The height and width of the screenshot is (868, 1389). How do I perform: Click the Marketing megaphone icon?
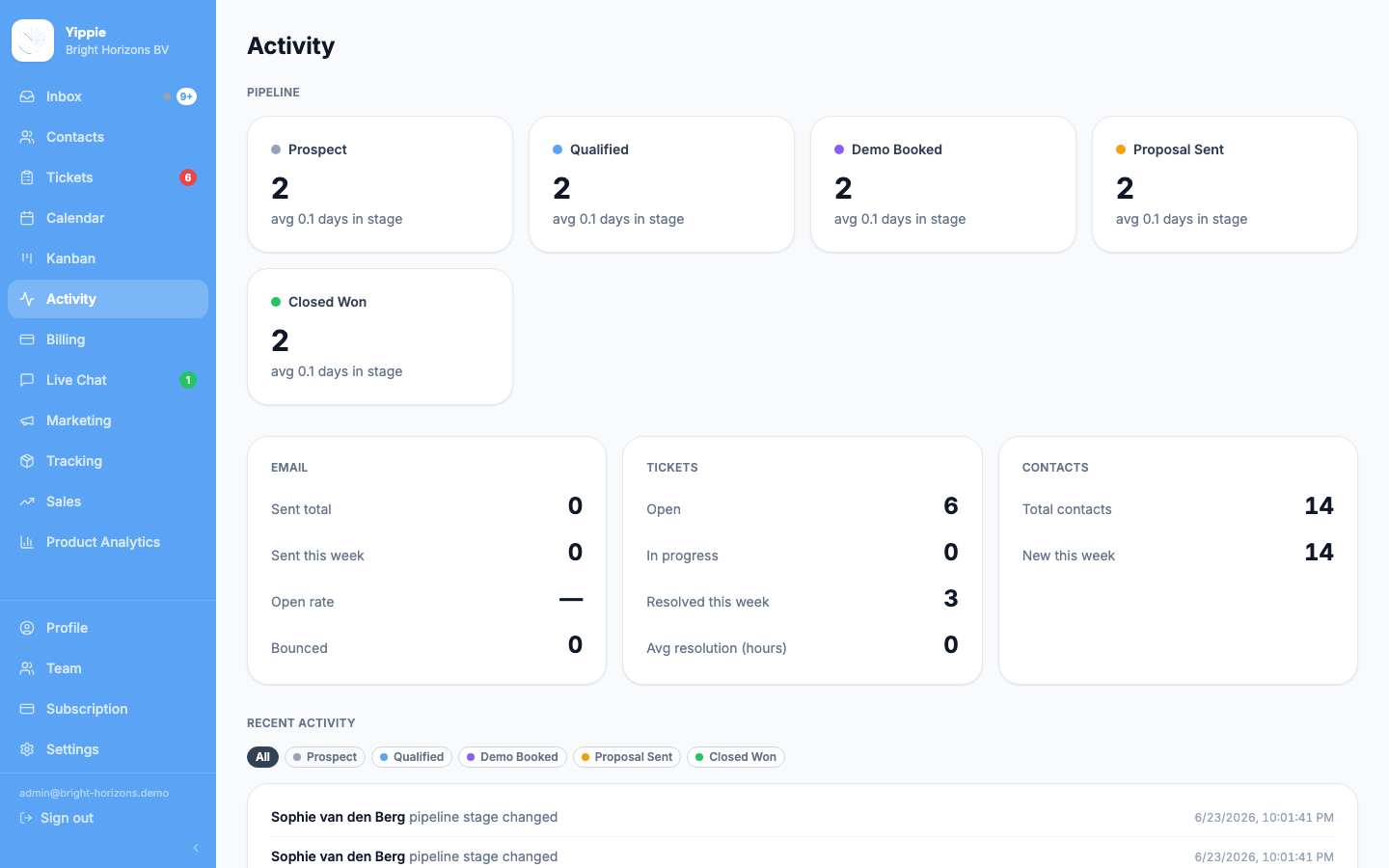coord(27,420)
